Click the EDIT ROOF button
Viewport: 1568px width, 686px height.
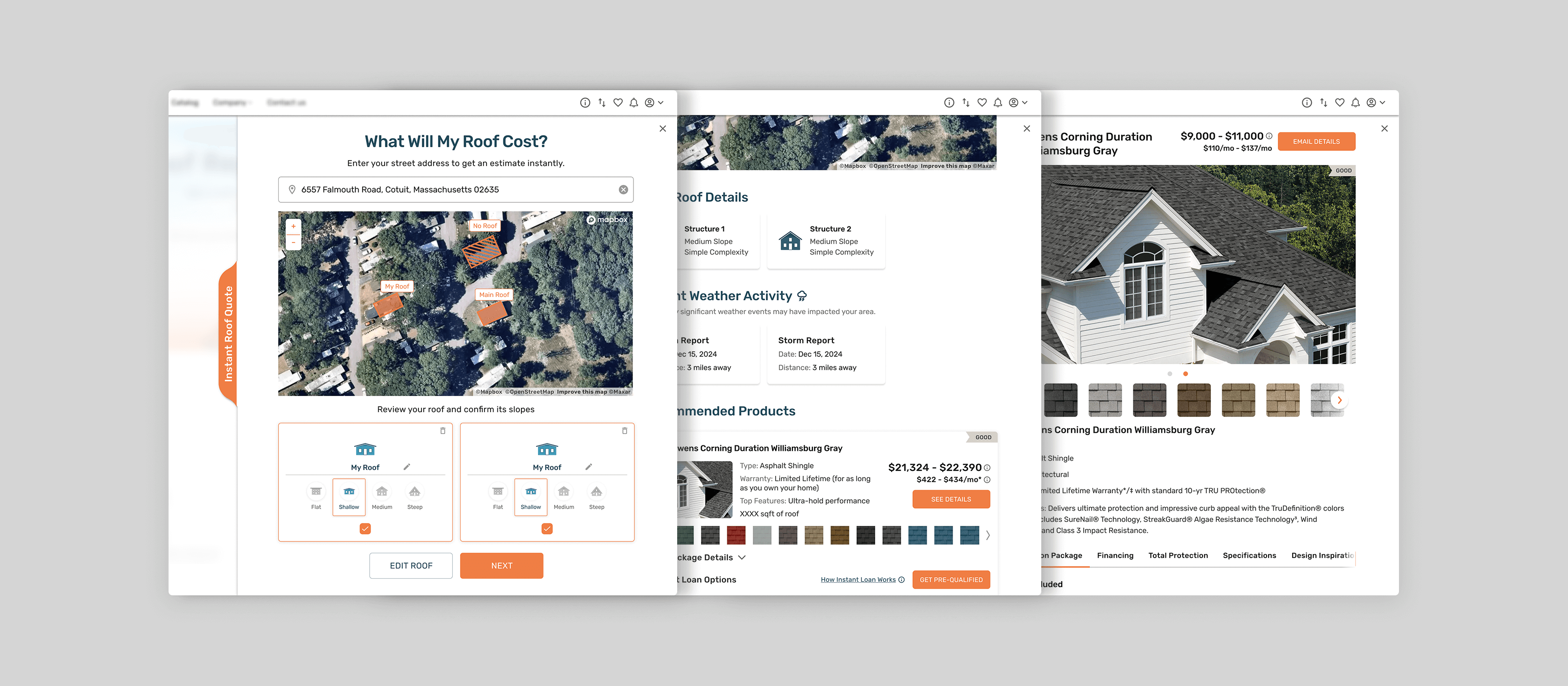tap(411, 565)
